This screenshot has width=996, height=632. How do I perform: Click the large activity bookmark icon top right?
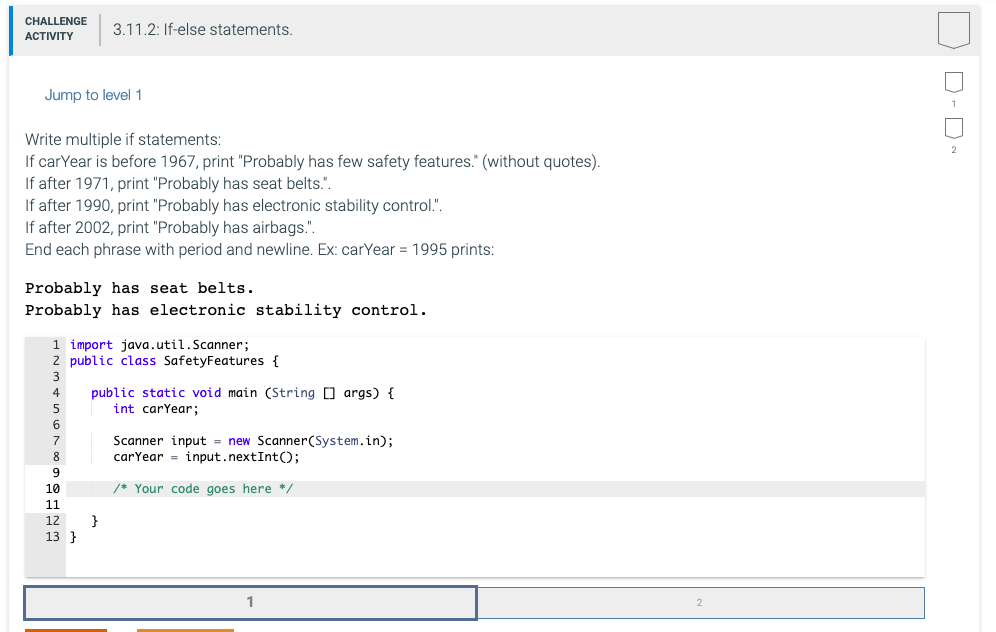[x=953, y=29]
